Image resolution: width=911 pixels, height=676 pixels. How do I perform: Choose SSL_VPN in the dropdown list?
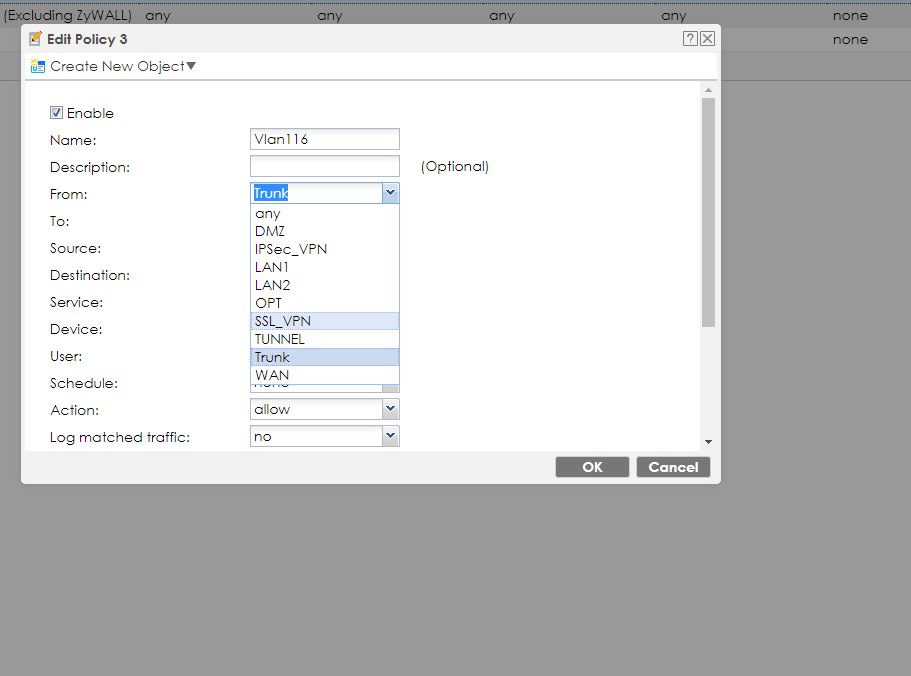325,321
